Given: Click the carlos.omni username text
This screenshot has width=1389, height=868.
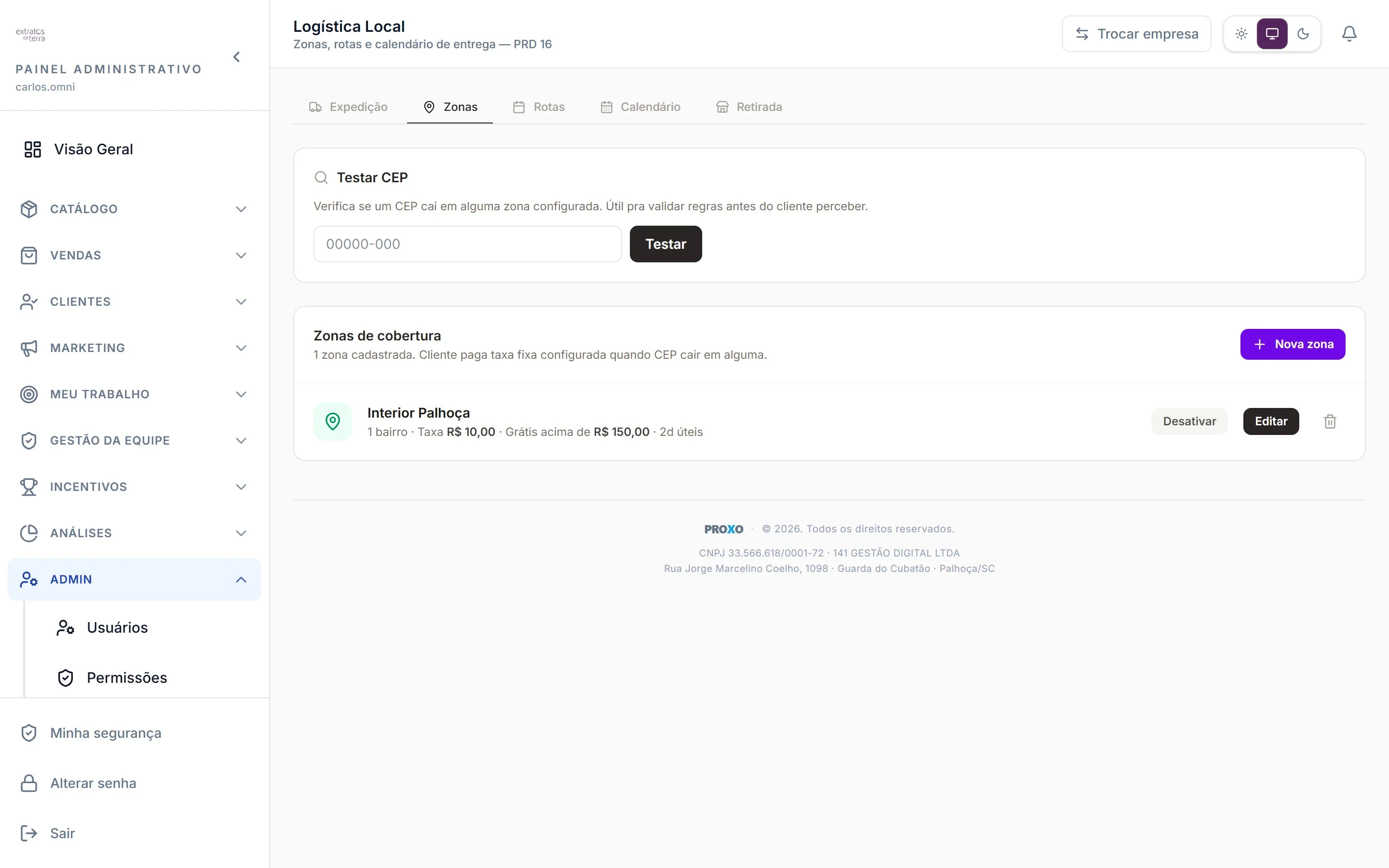Looking at the screenshot, I should tap(45, 87).
